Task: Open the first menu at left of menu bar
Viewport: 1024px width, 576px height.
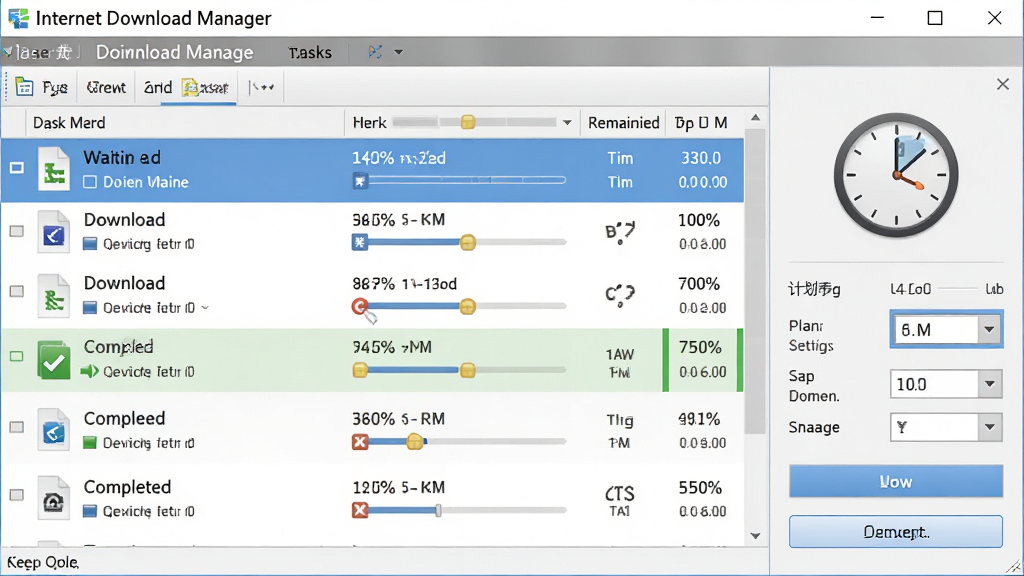Action: point(40,52)
